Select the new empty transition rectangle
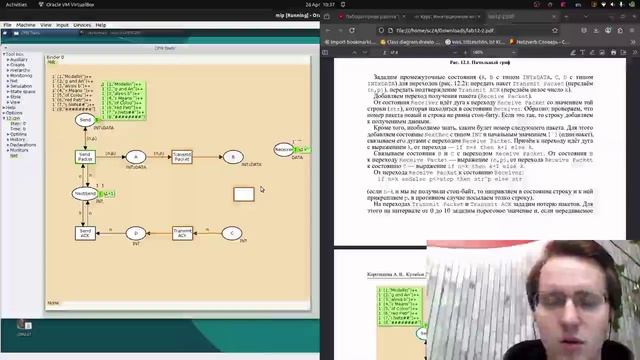 point(244,194)
